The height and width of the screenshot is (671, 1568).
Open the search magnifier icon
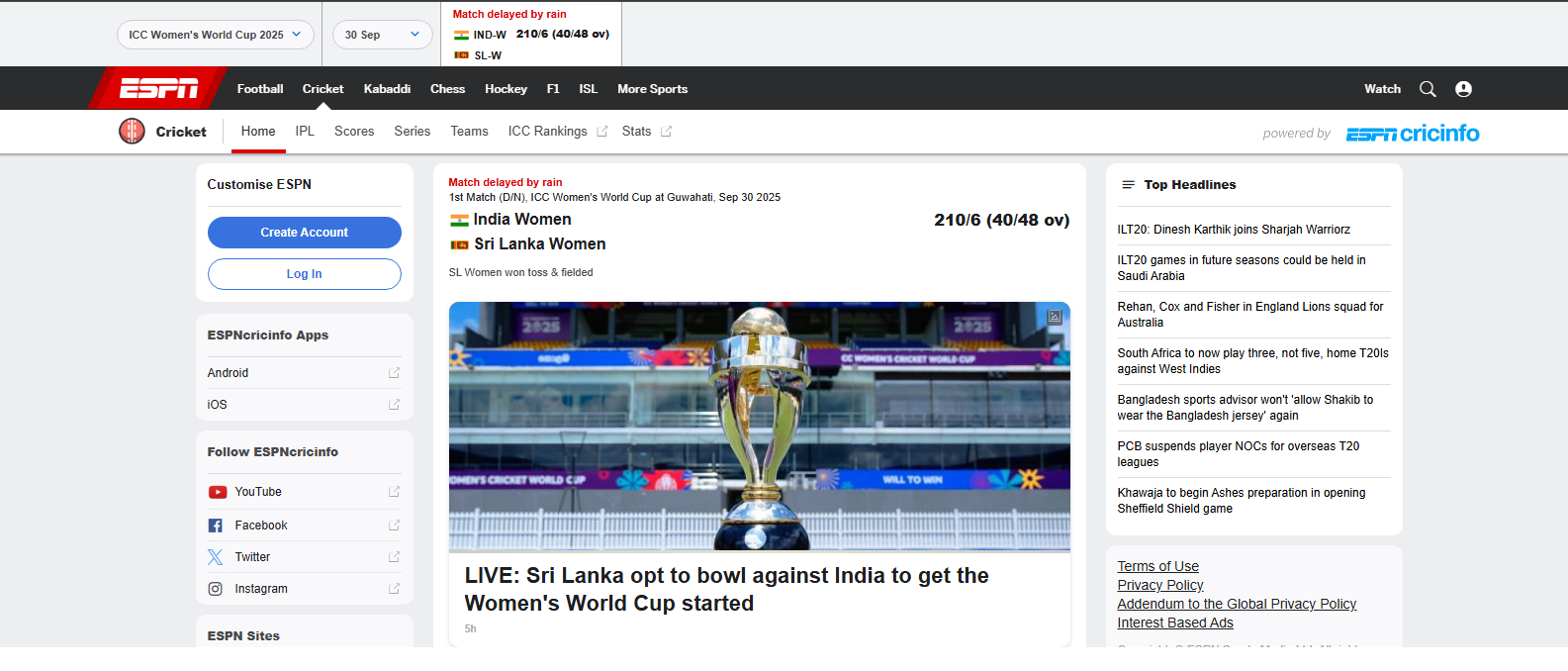click(1428, 89)
